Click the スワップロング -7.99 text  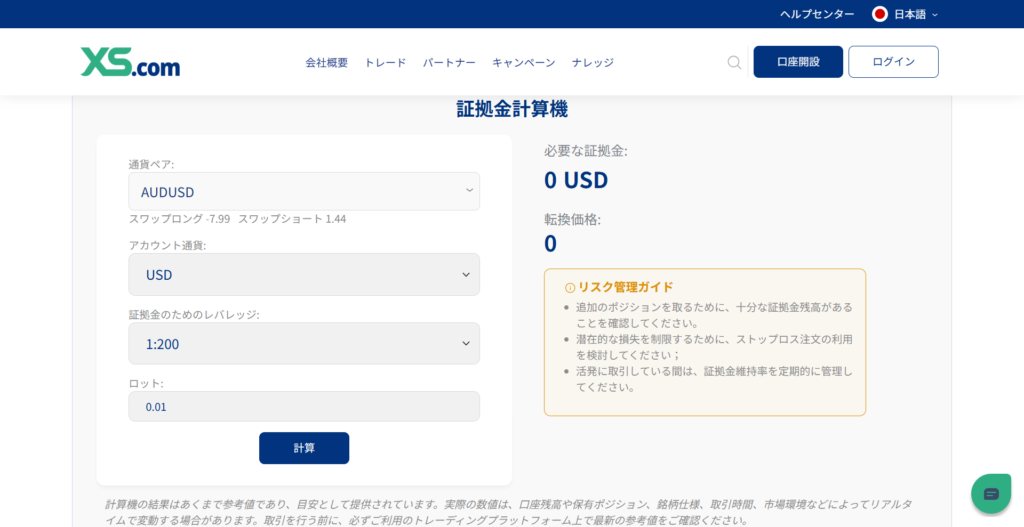click(x=180, y=219)
